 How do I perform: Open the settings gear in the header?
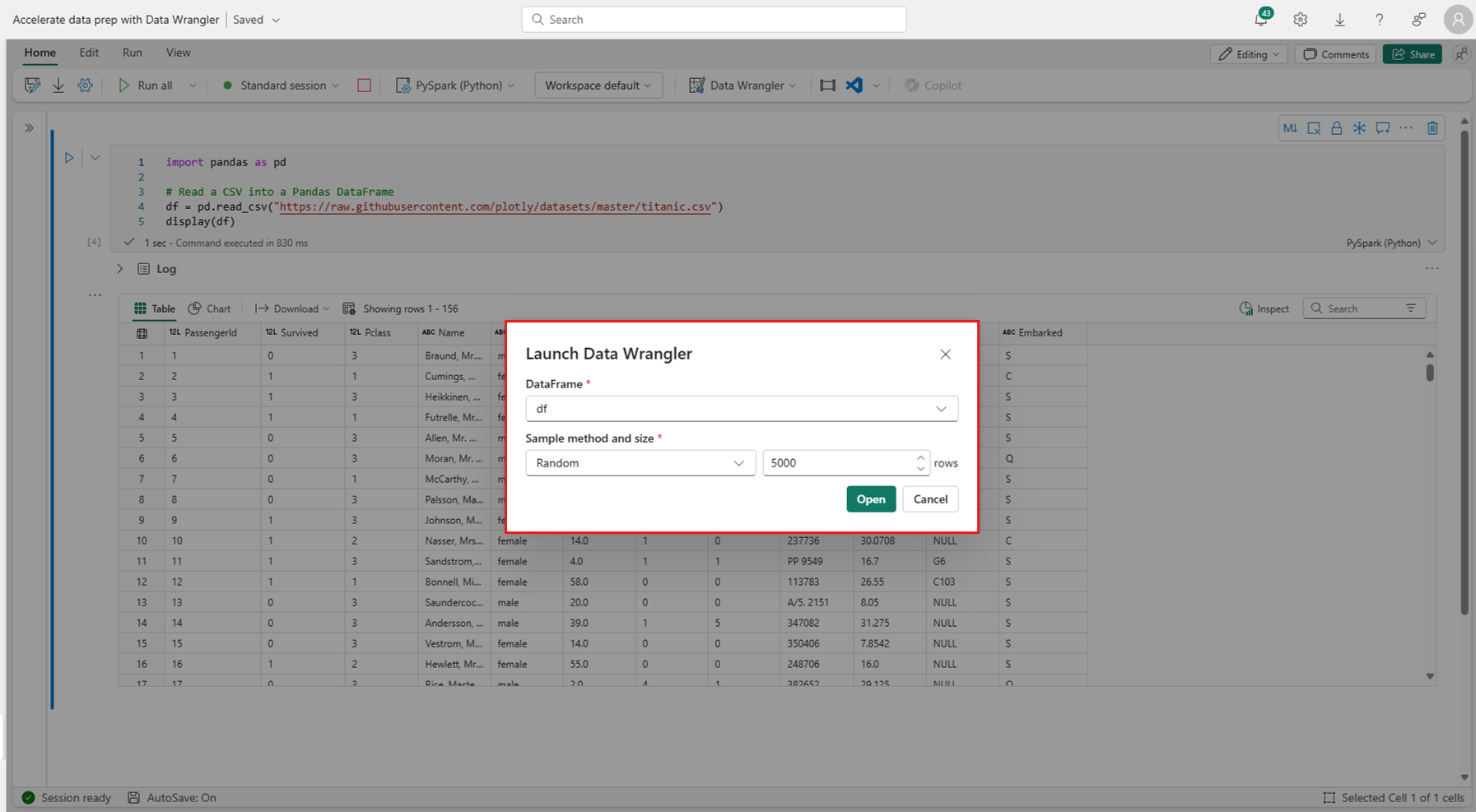click(1301, 20)
